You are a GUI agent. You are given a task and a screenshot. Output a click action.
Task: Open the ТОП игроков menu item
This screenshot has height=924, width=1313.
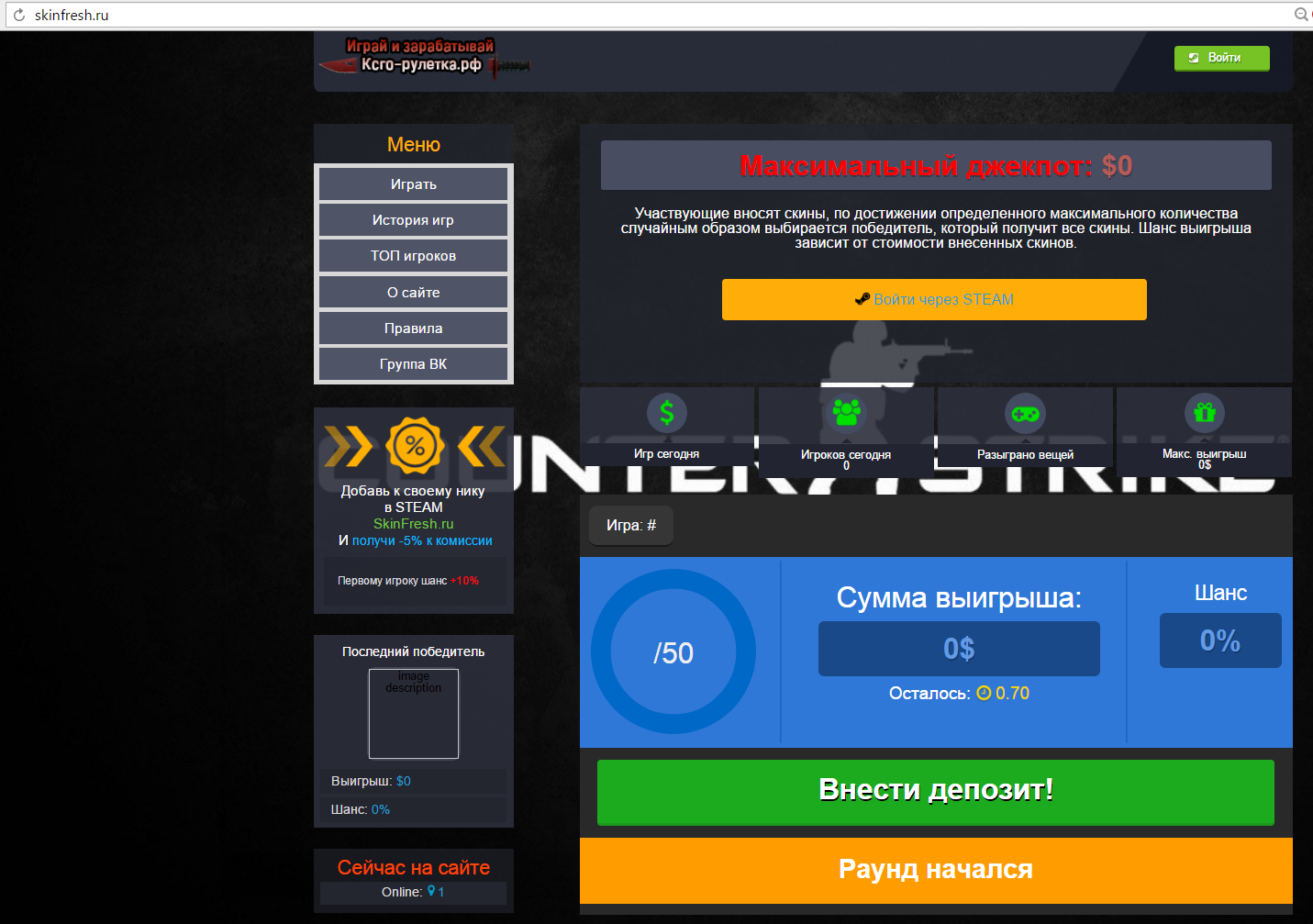tap(413, 256)
